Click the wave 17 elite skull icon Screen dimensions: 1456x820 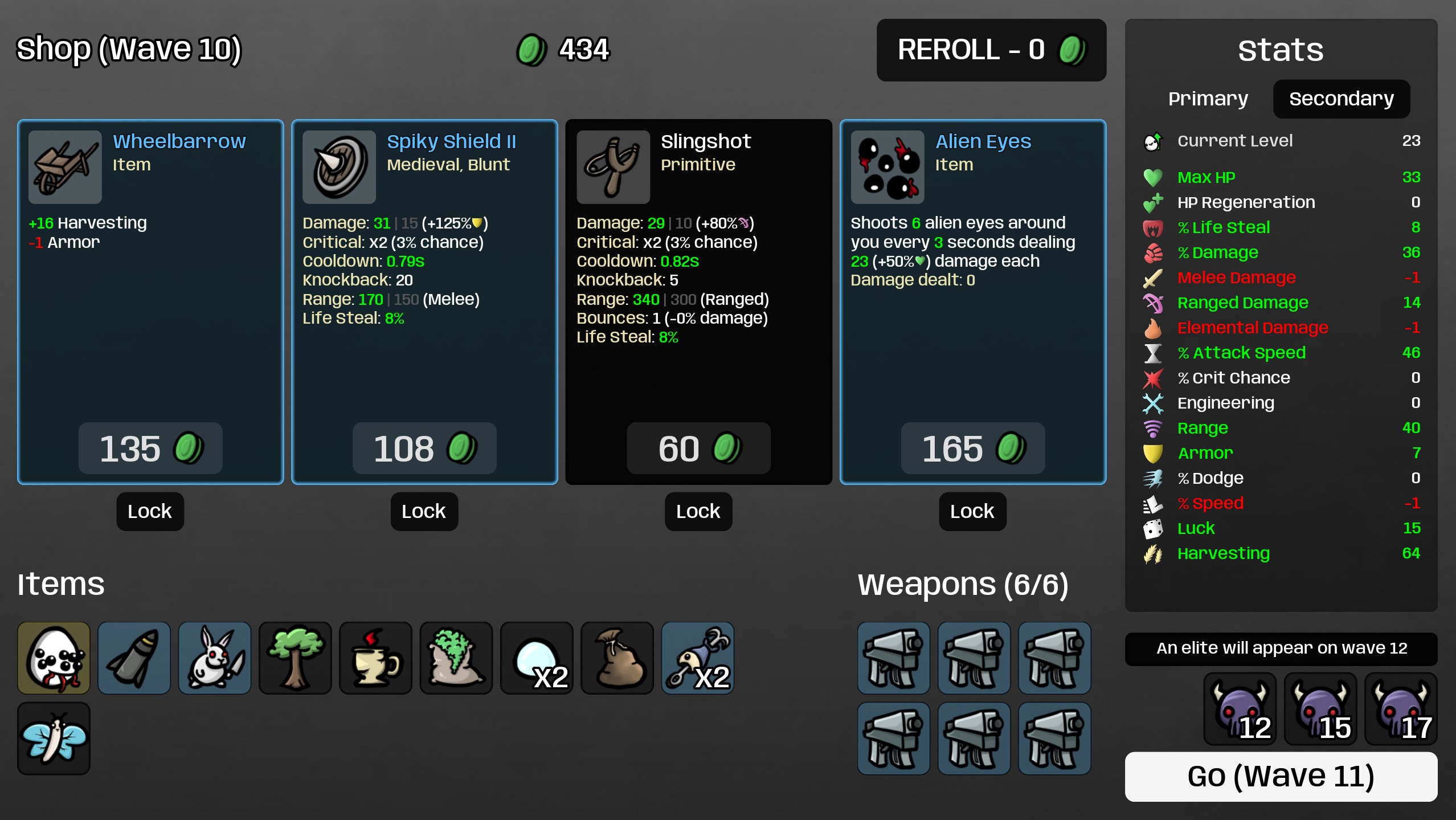point(1401,709)
